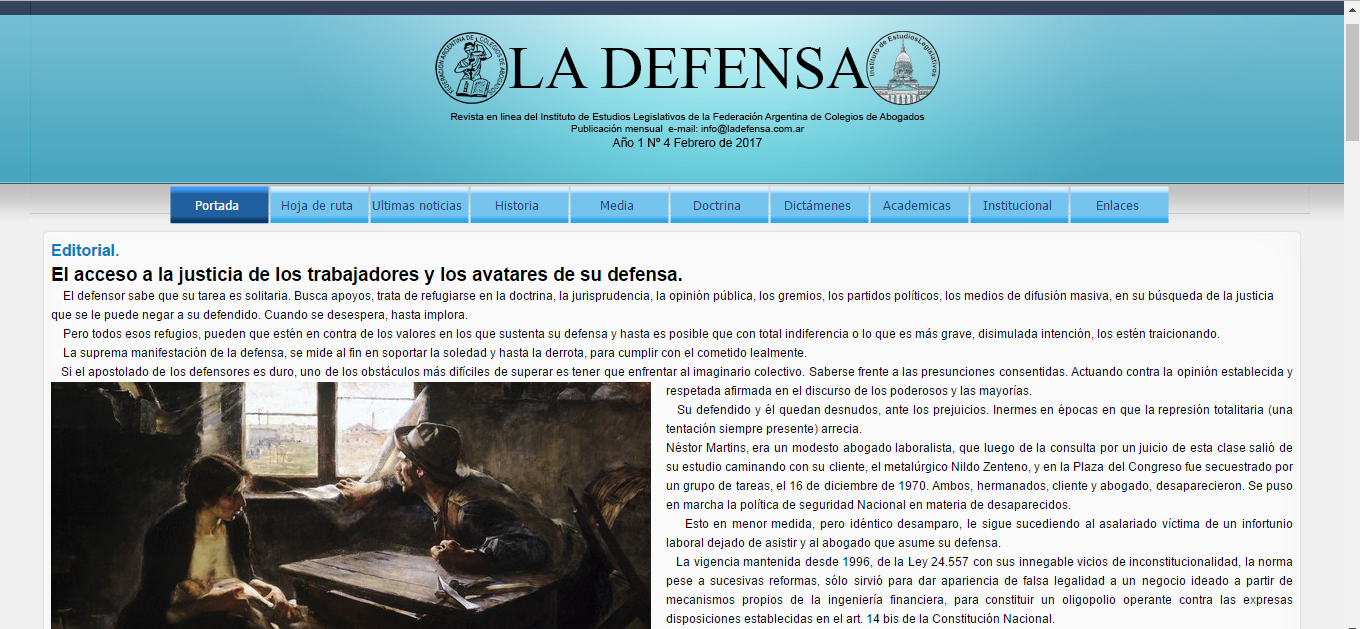Open Ultimas noticias section
The width and height of the screenshot is (1360, 629).
point(418,205)
